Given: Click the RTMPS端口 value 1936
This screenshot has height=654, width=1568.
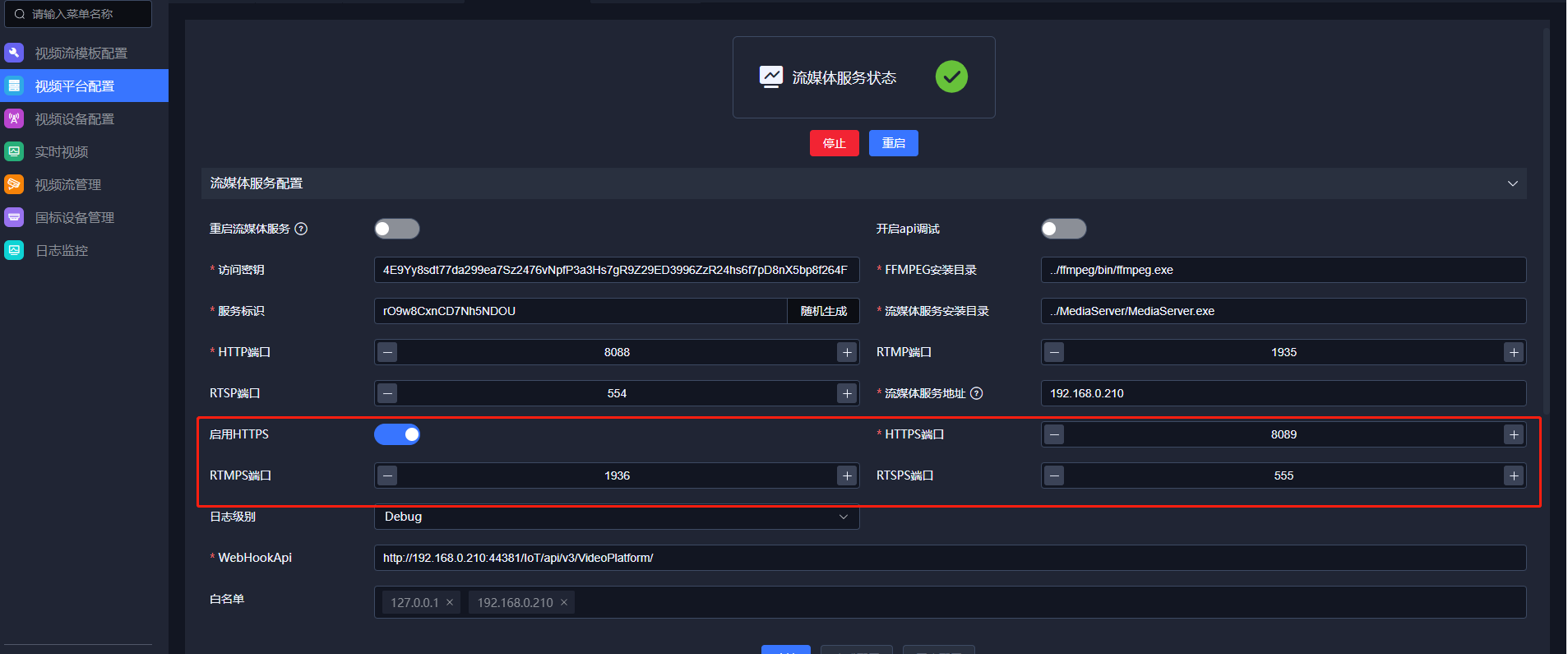Looking at the screenshot, I should (617, 475).
